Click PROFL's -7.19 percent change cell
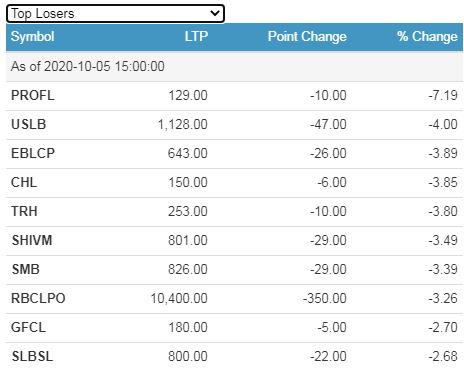Viewport: 464px width, 371px height. pyautogui.click(x=443, y=96)
